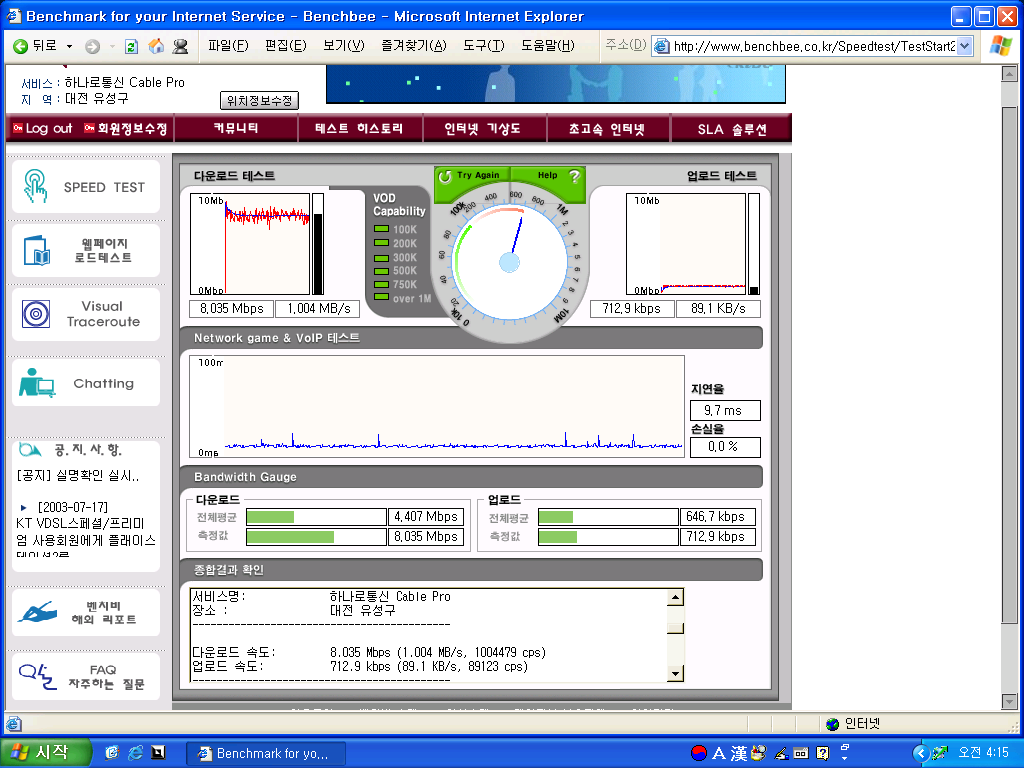The width and height of the screenshot is (1024, 768).
Task: Open the address bar dropdown arrow
Action: point(965,46)
